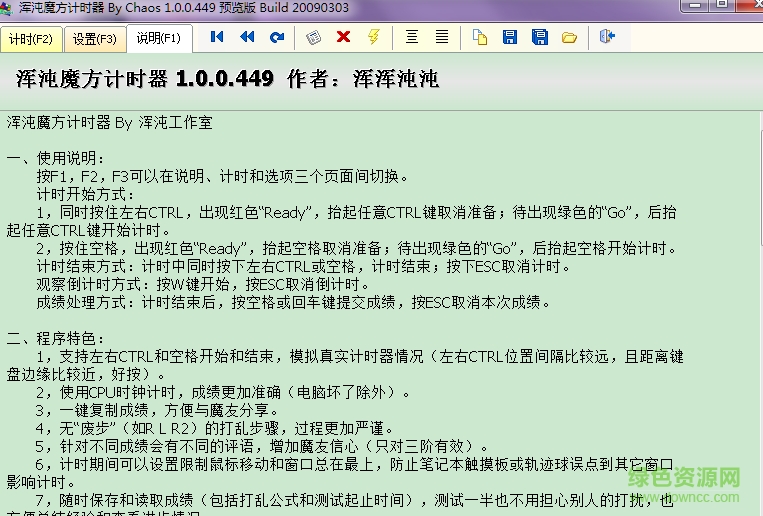Click the yellow open folder icon
The image size is (763, 516).
(569, 37)
